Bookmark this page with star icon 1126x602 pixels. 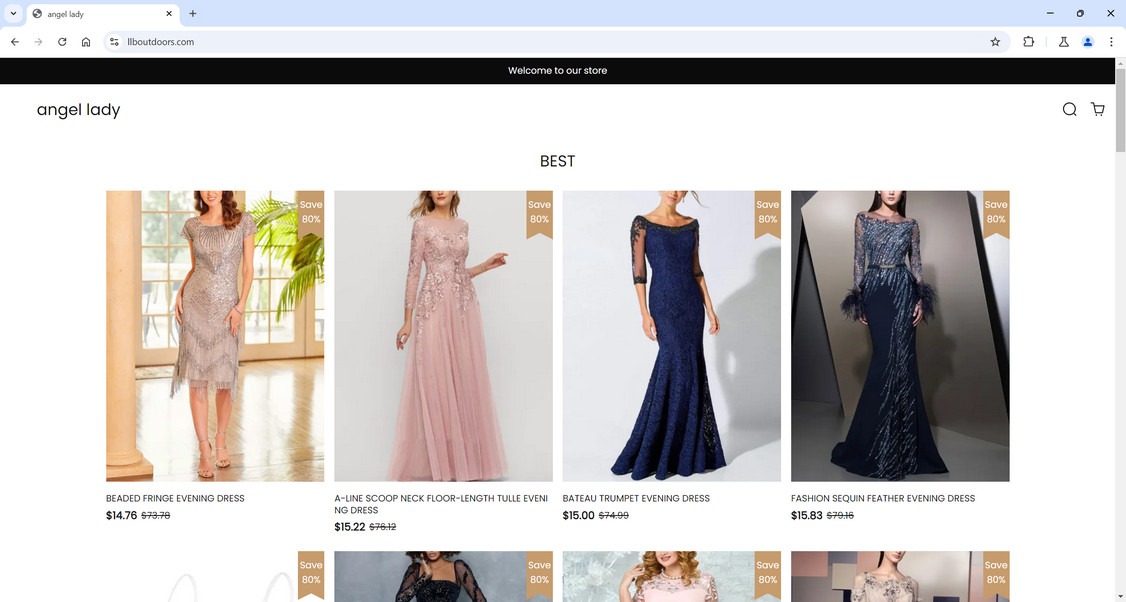pos(995,42)
